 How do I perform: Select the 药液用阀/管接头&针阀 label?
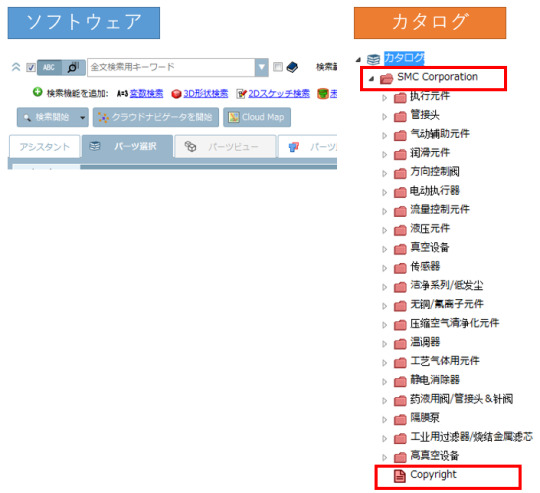(x=461, y=399)
